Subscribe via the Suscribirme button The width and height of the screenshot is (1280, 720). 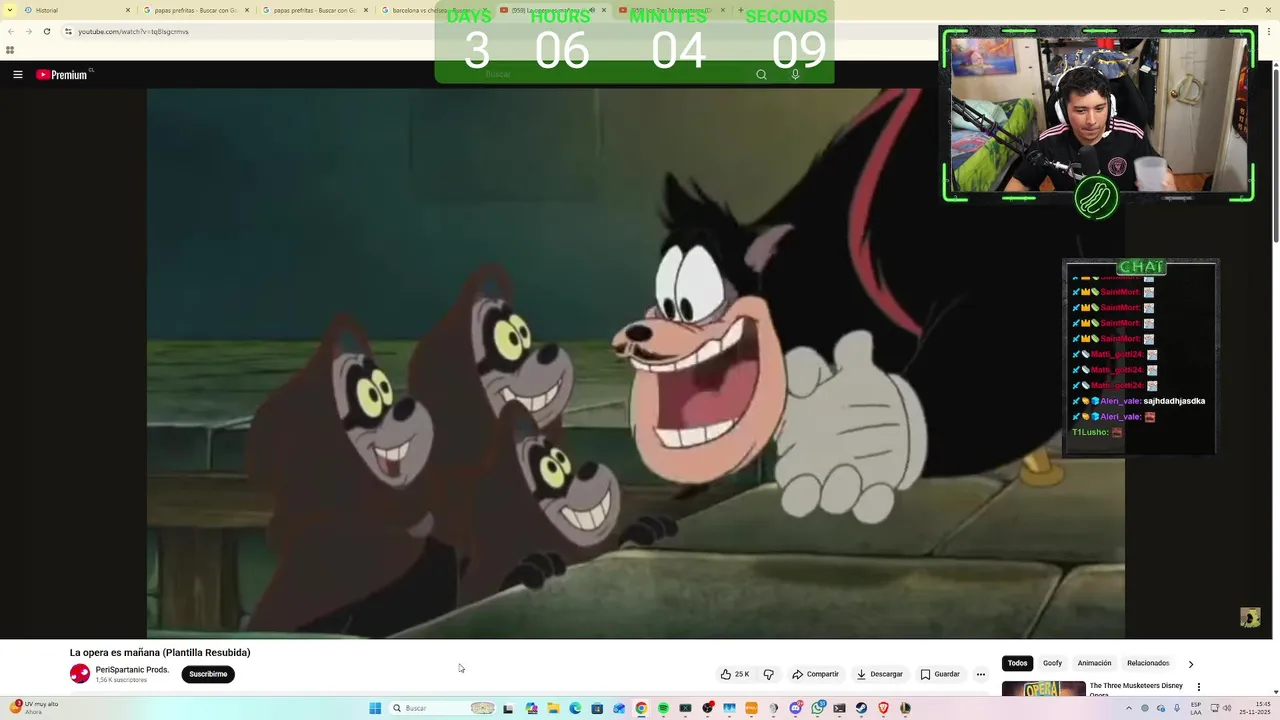[x=208, y=674]
